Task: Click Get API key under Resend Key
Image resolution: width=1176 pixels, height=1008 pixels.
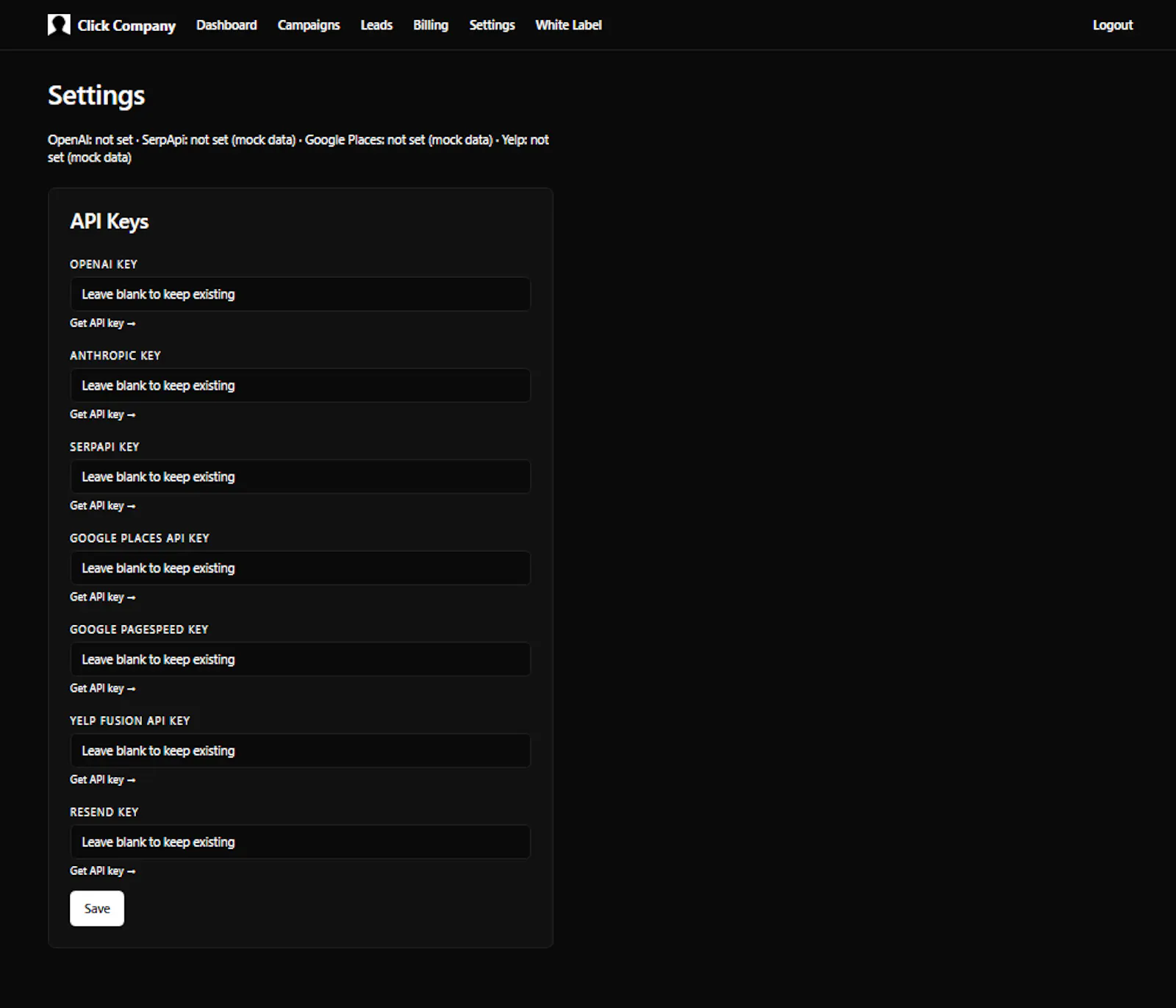Action: 103,870
